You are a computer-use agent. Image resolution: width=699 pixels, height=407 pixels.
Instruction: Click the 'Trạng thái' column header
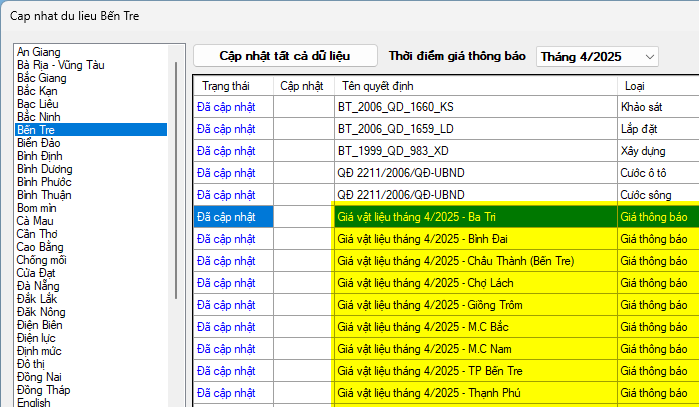233,86
